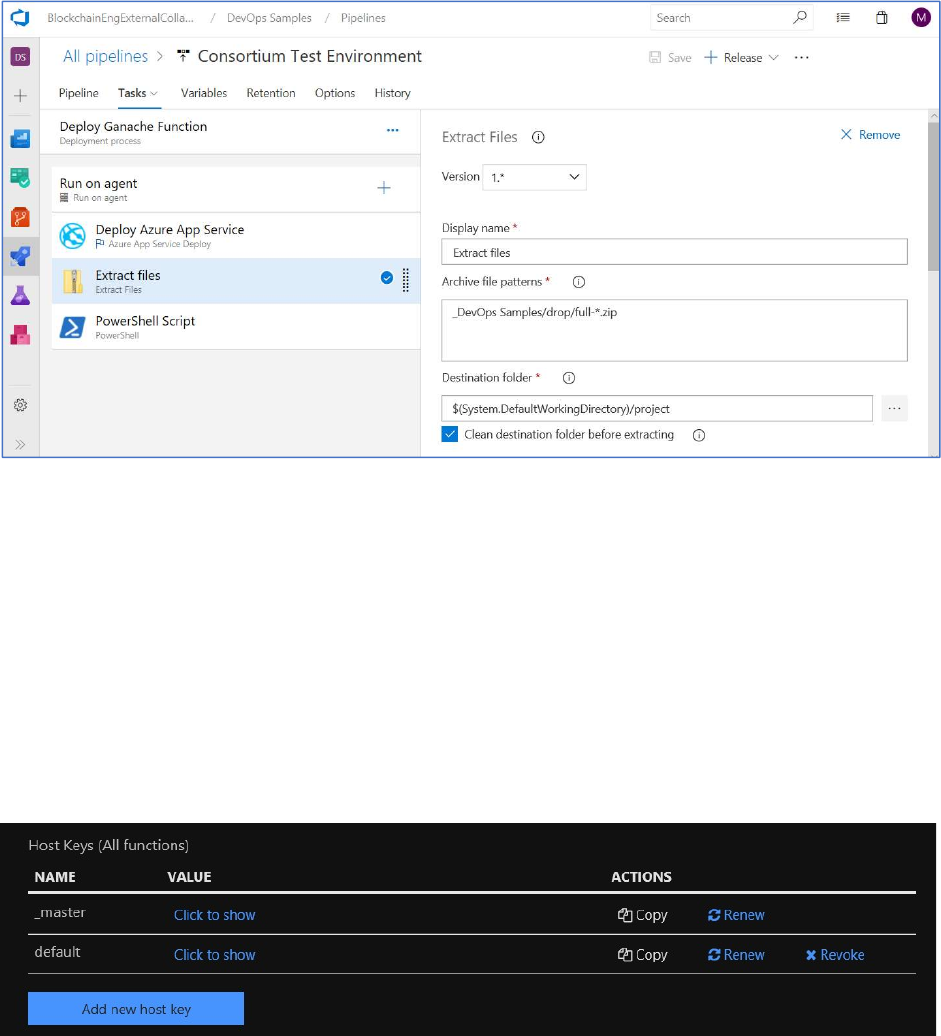Copy the default host key
Viewport: 941px width, 1036px height.
coord(642,955)
